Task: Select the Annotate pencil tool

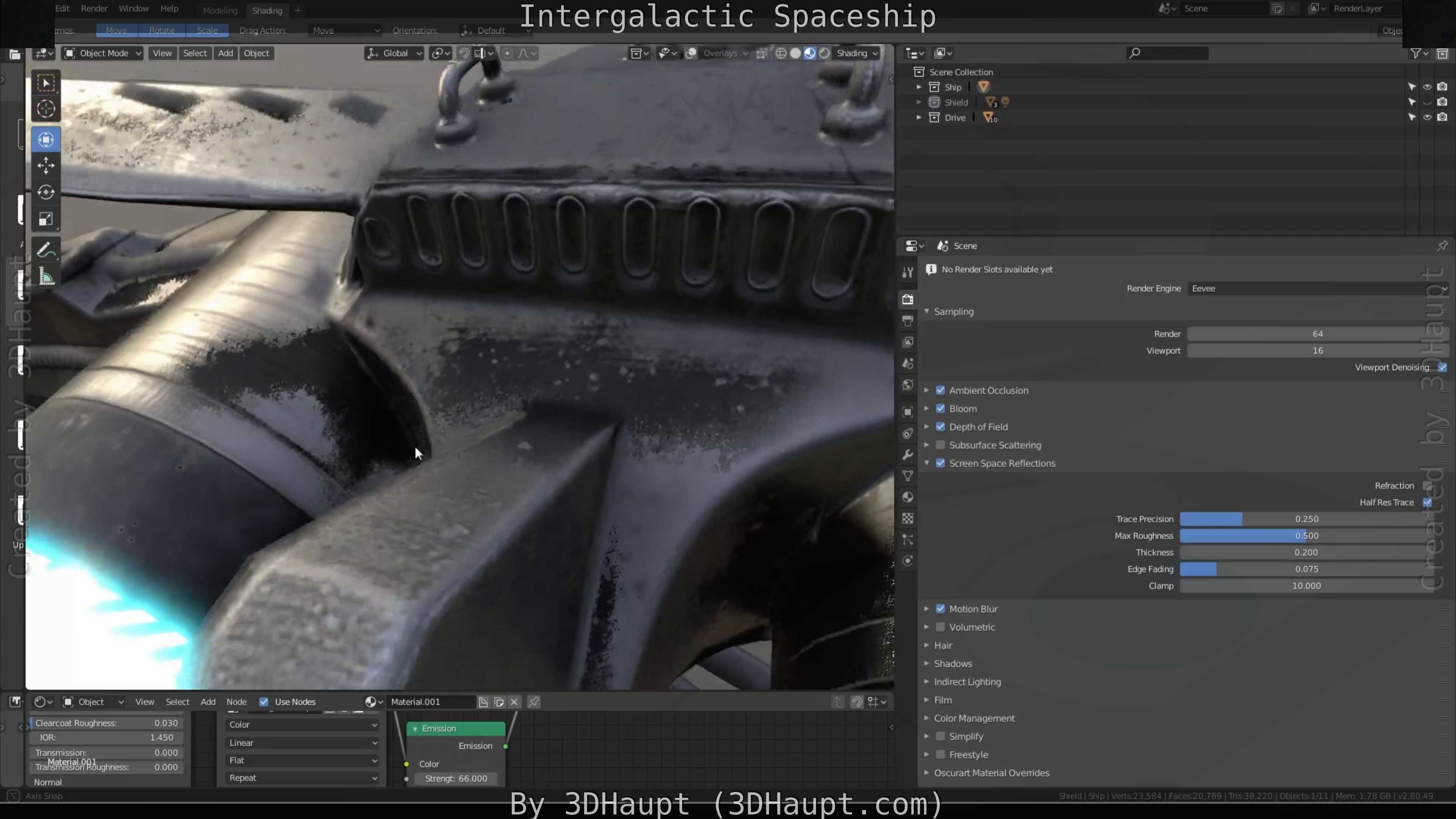Action: [46, 250]
